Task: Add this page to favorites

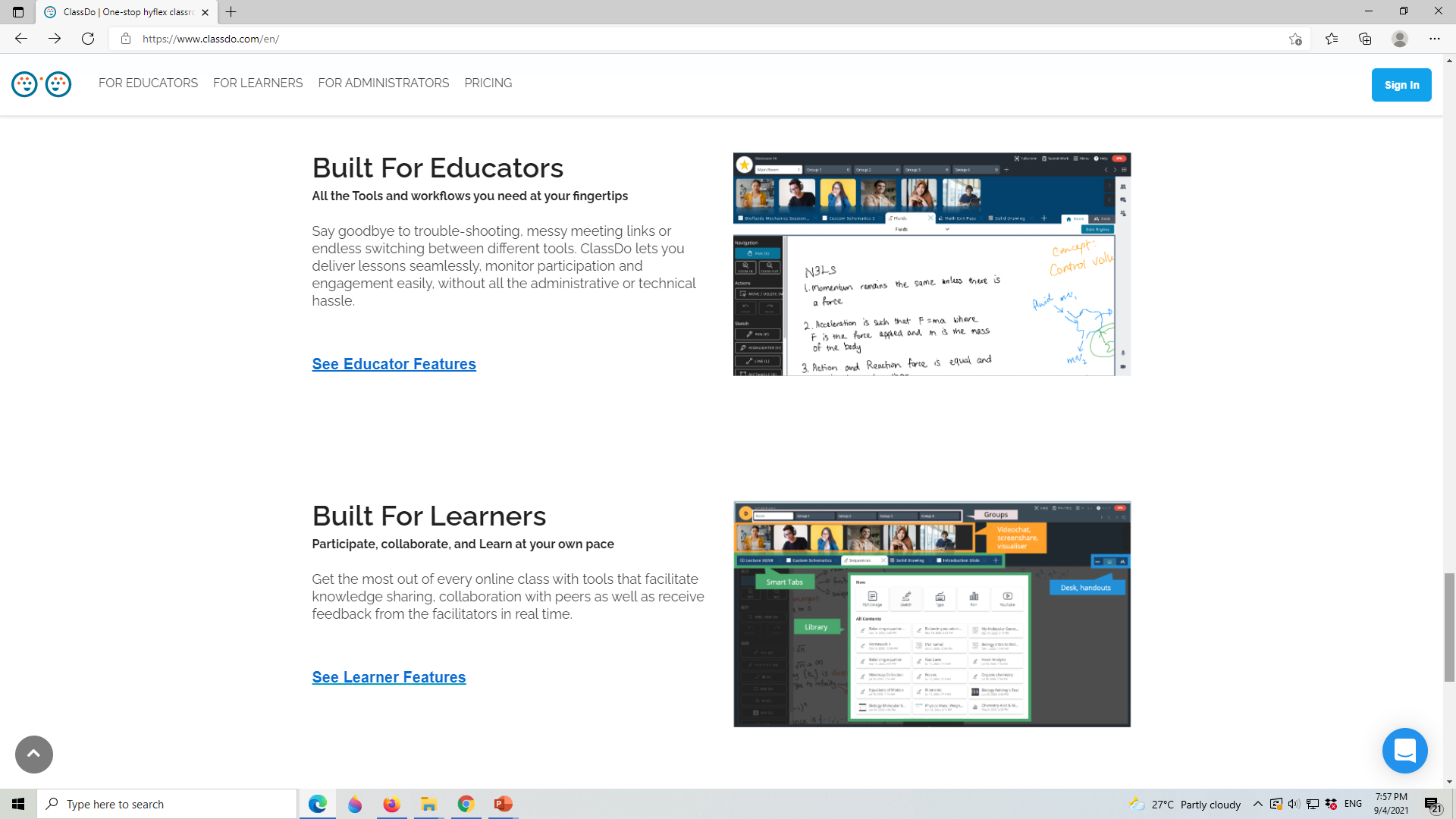Action: (x=1295, y=39)
